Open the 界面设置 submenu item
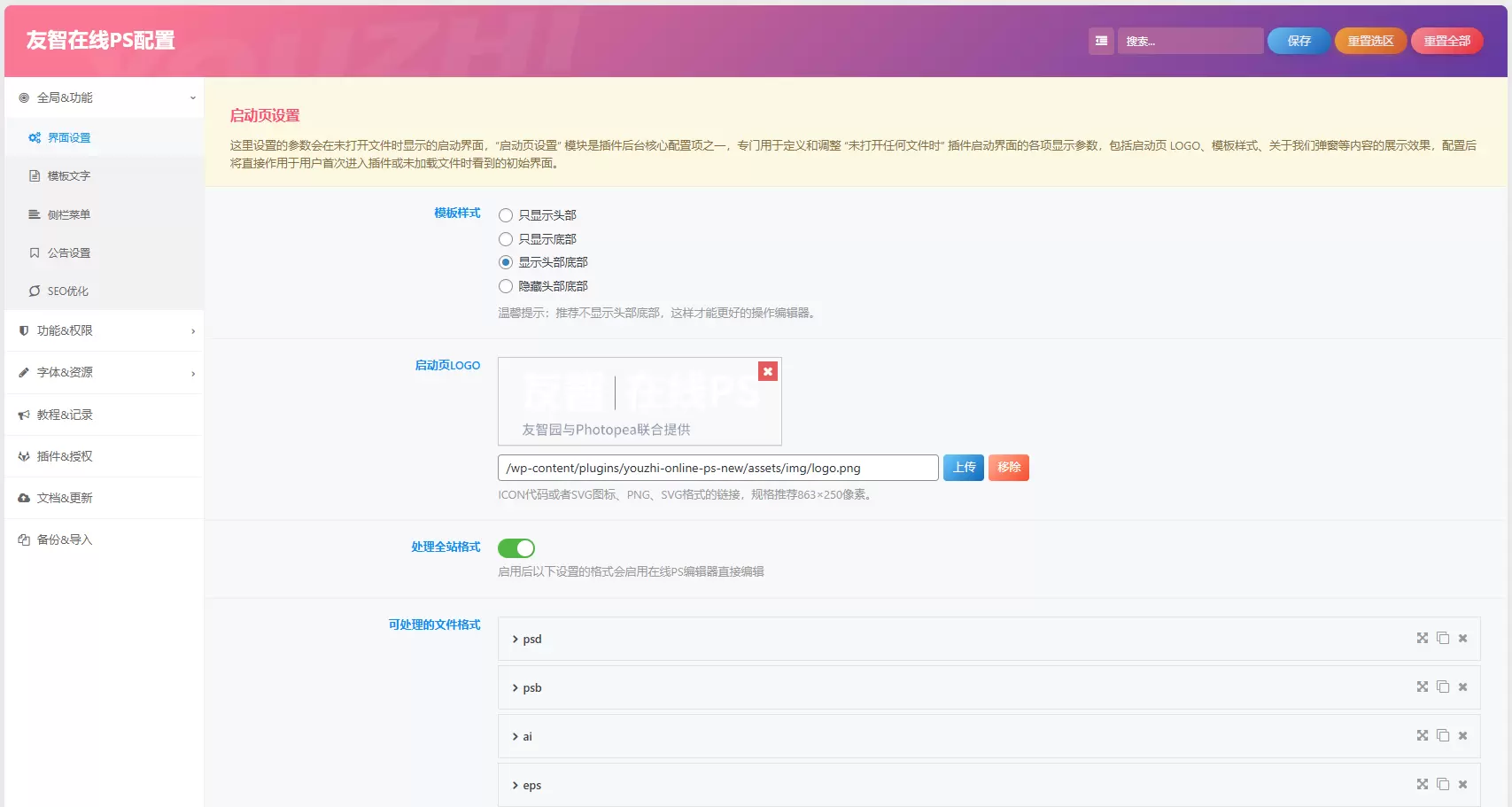Image resolution: width=1512 pixels, height=807 pixels. click(x=105, y=137)
